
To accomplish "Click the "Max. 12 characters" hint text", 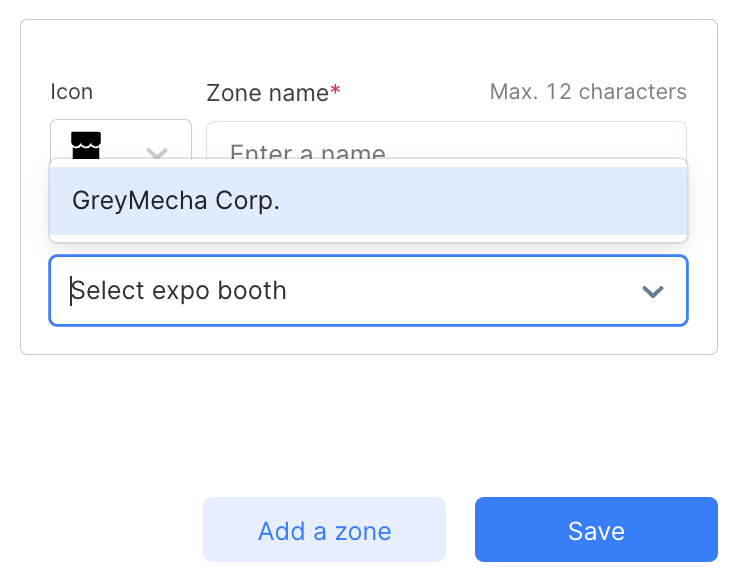I will click(x=588, y=92).
